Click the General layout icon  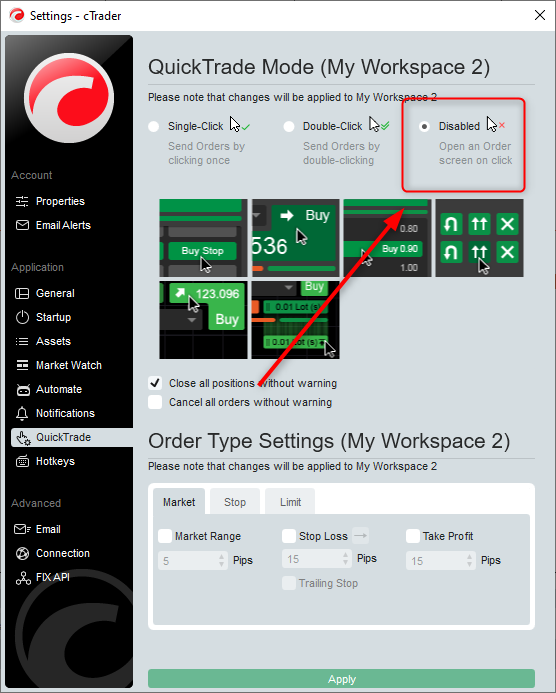pos(22,293)
